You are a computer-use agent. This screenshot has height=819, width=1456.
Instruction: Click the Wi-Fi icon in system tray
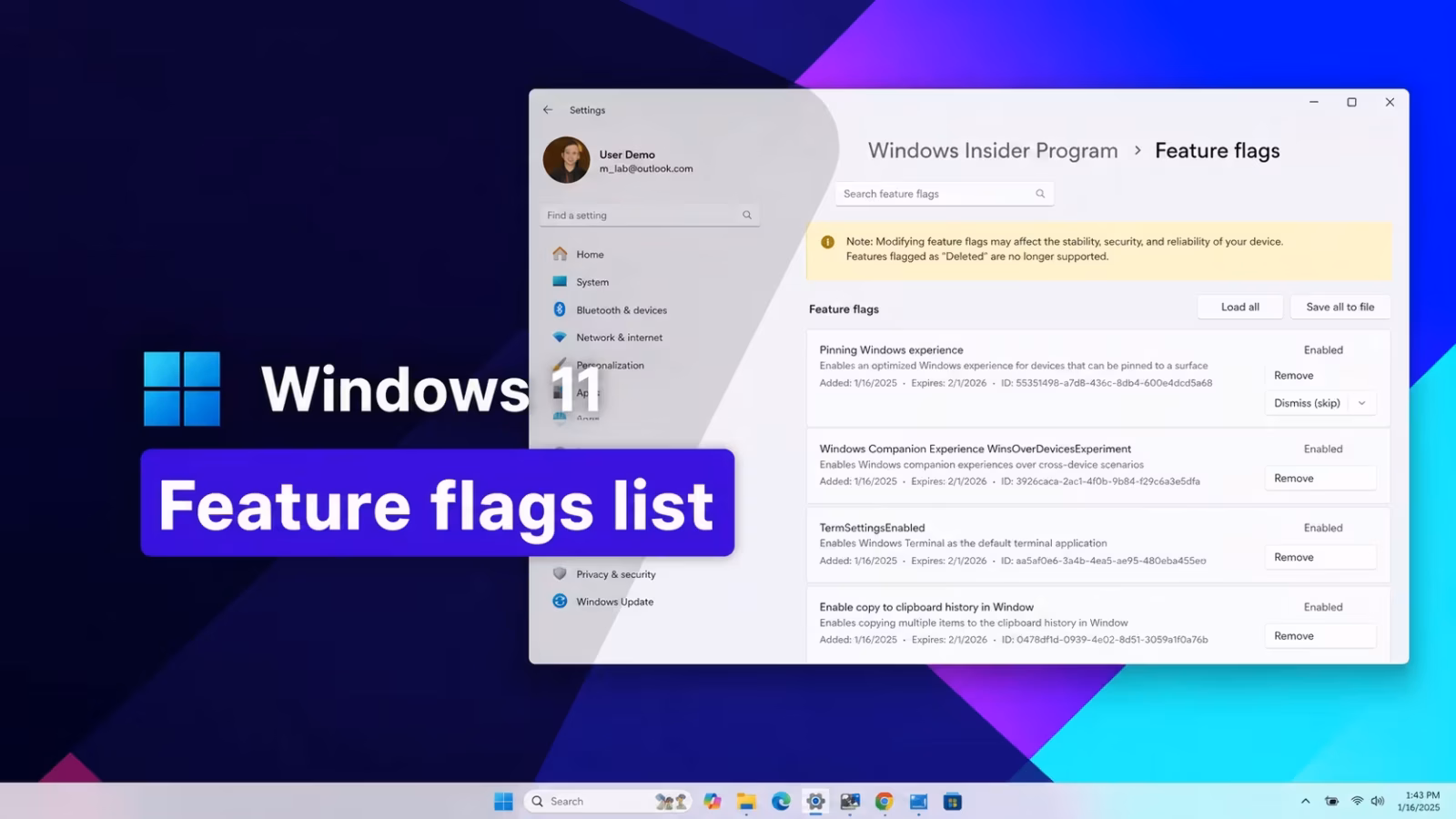pos(1357,802)
